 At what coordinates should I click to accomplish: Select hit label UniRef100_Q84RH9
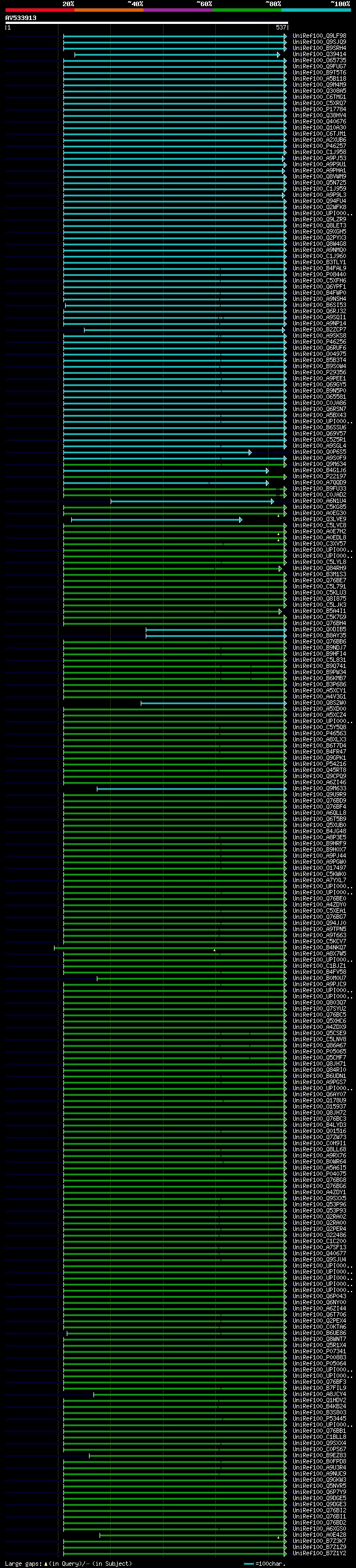pyautogui.click(x=319, y=568)
